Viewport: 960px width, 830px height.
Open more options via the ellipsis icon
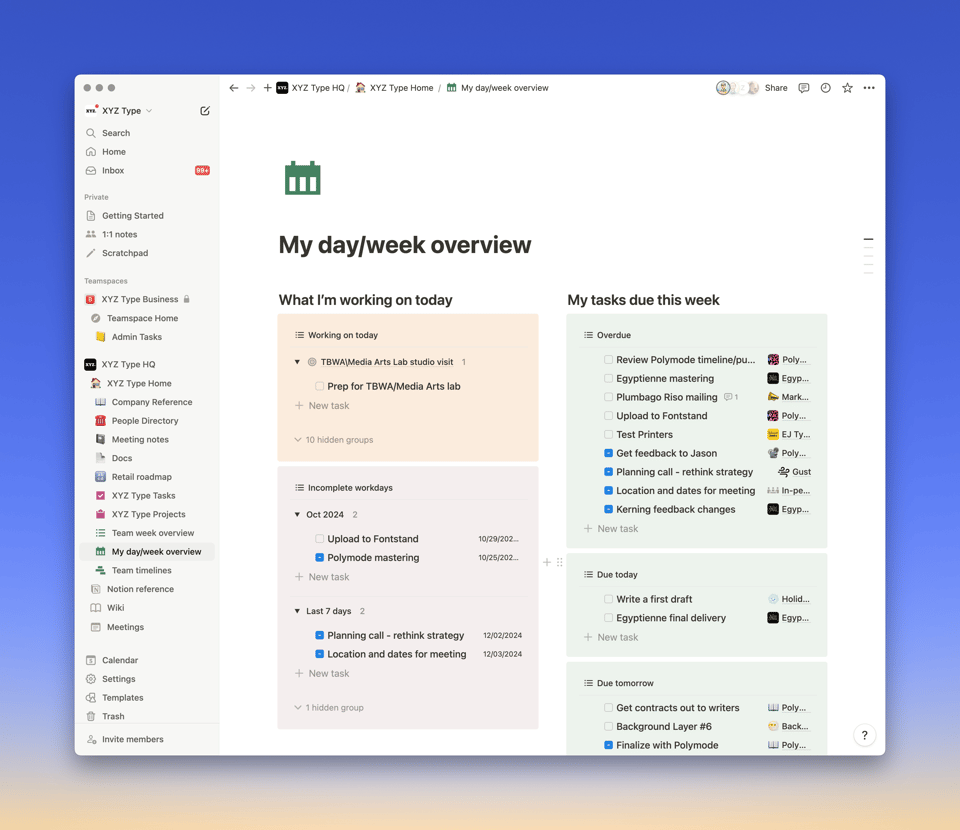[868, 88]
